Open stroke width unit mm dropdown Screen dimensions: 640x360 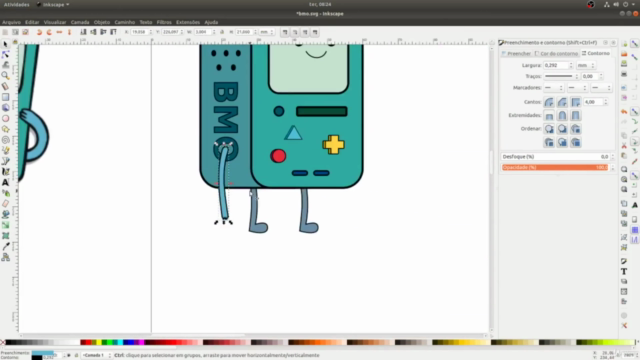pyautogui.click(x=586, y=65)
